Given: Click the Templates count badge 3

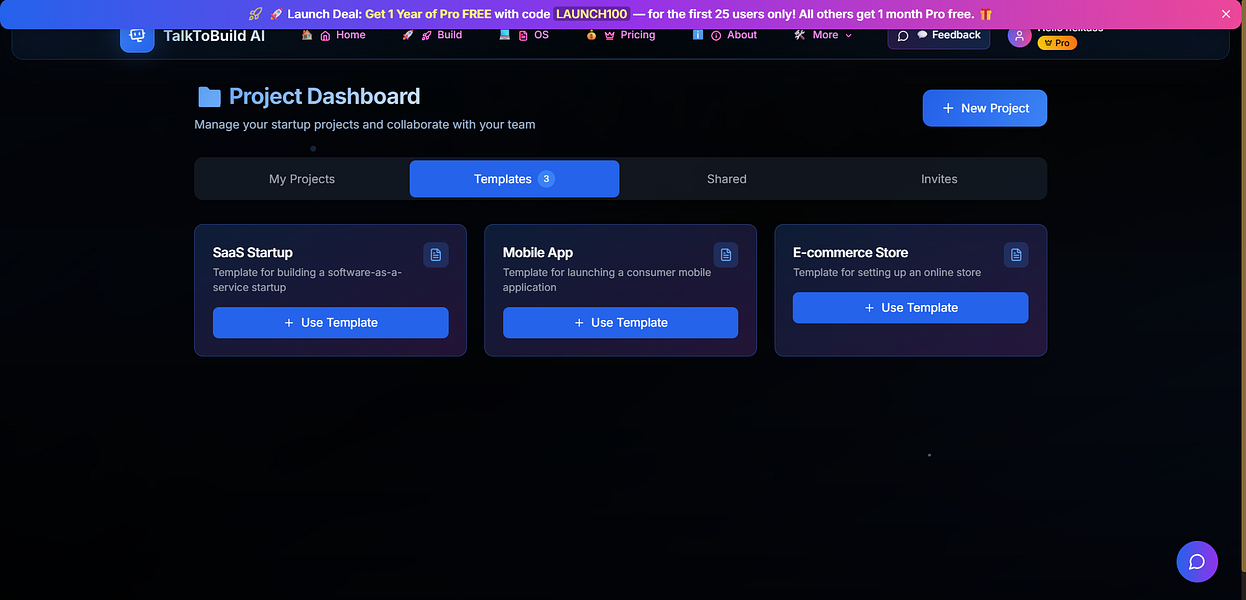Looking at the screenshot, I should [x=546, y=179].
